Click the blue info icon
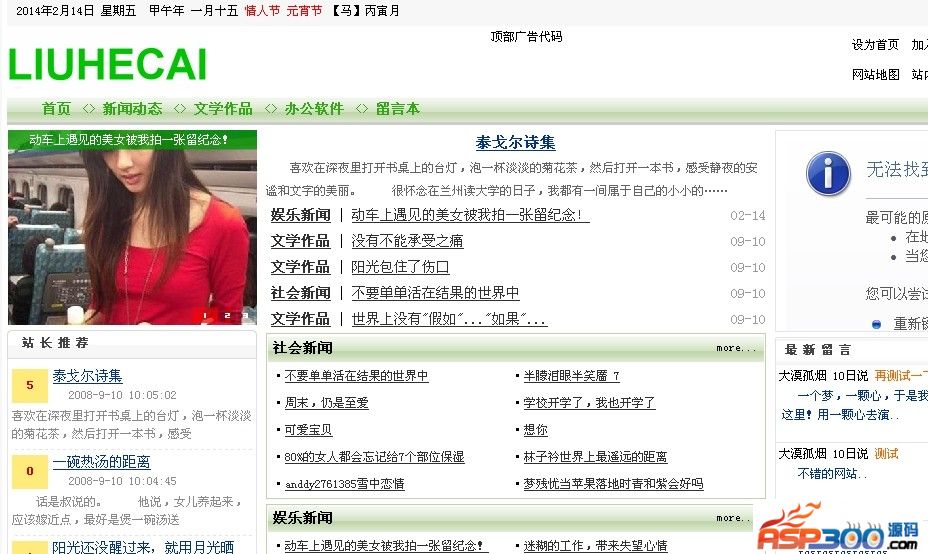Screen dimensions: 928x554 (x=828, y=173)
